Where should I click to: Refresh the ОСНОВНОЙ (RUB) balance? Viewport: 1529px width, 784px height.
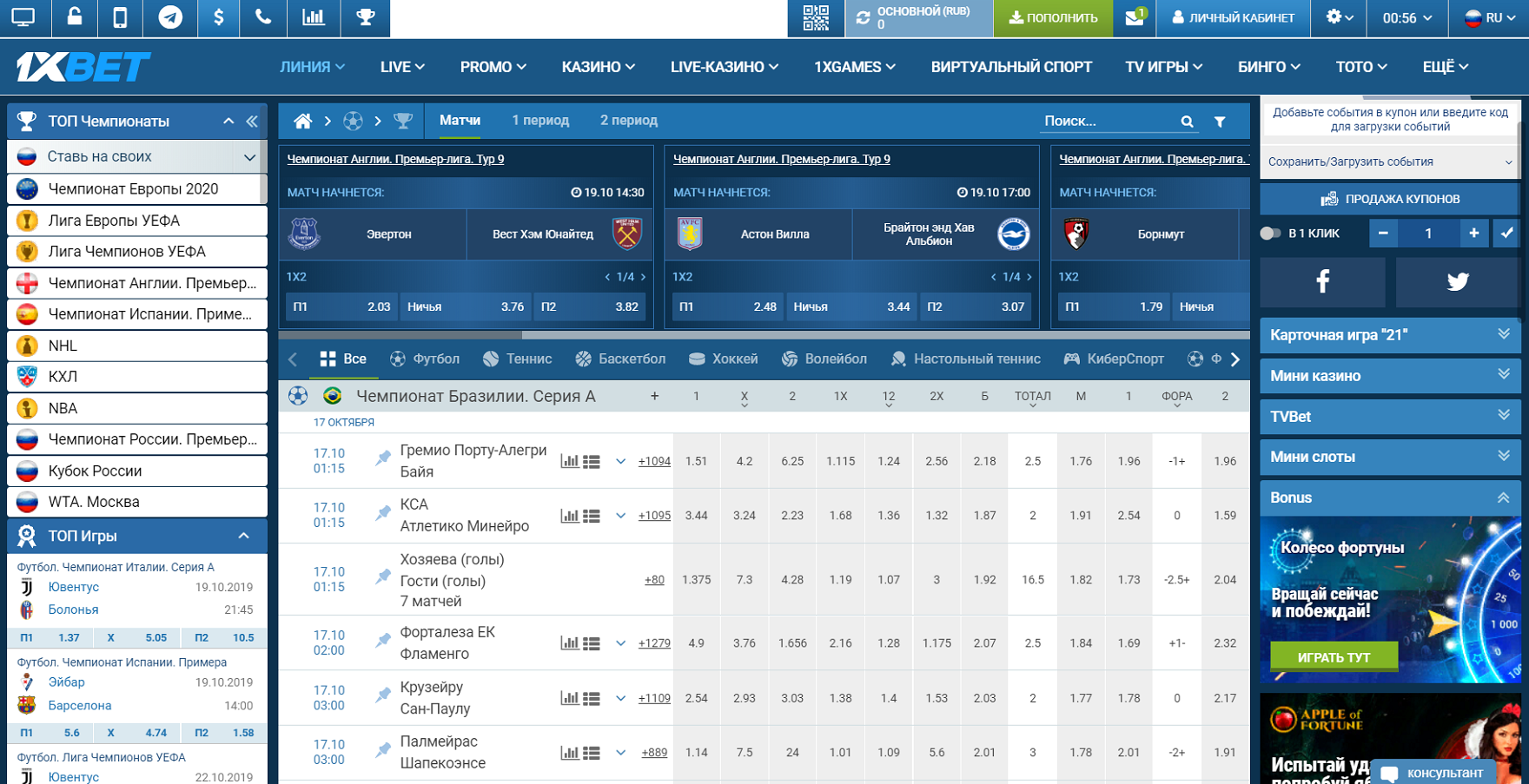click(863, 18)
